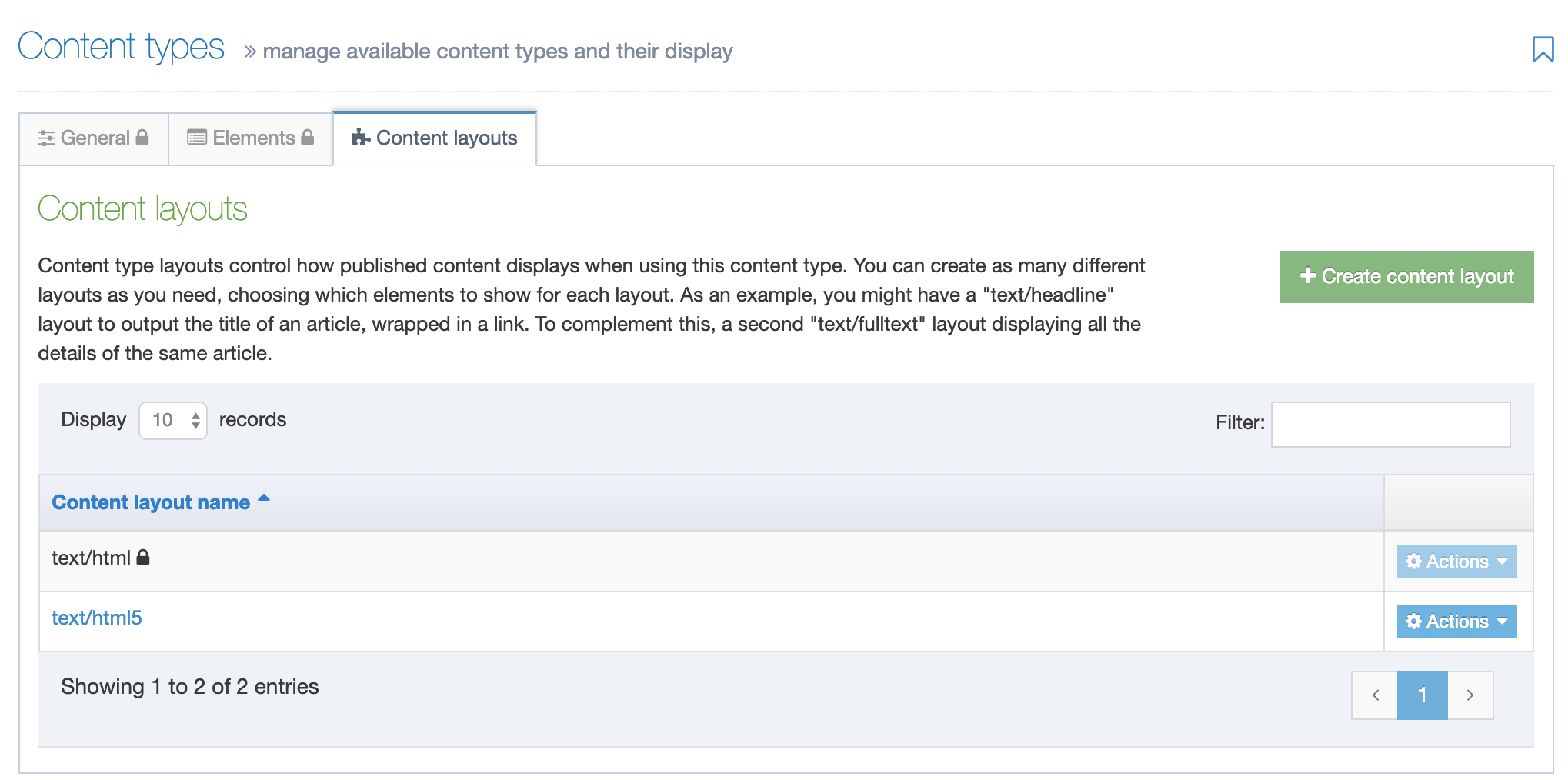This screenshot has height=780, width=1568.
Task: Open the Display records count dropdown
Action: pos(173,421)
